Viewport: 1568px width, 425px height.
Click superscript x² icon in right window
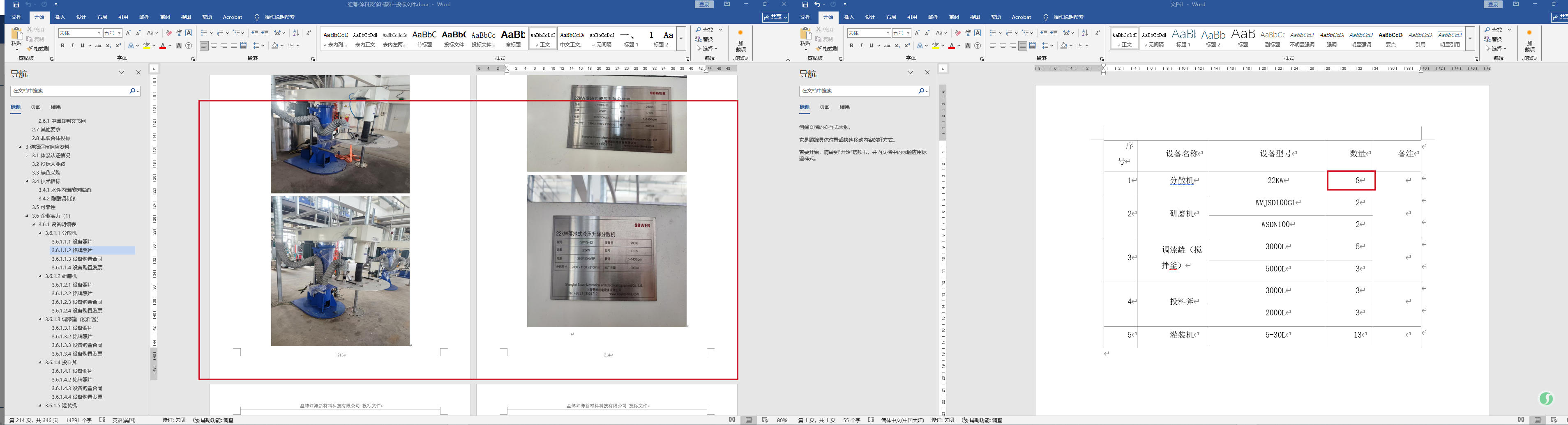(x=907, y=46)
